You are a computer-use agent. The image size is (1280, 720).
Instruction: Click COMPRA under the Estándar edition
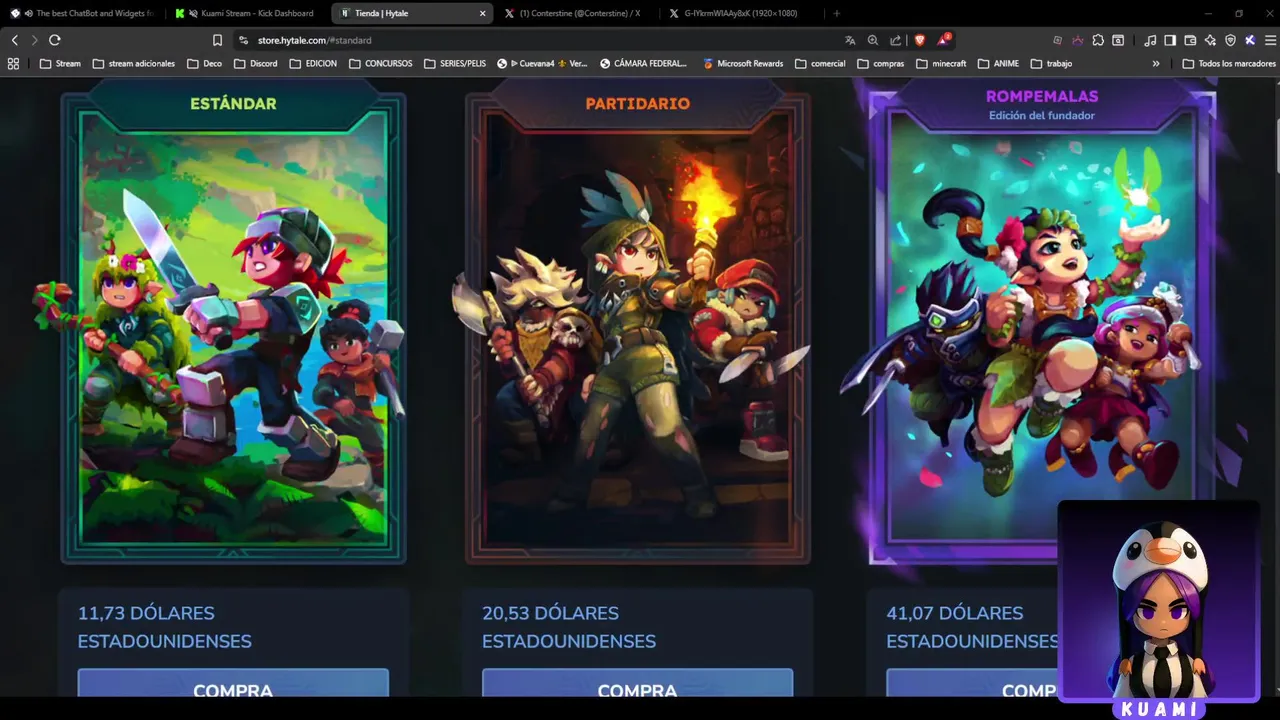[233, 684]
